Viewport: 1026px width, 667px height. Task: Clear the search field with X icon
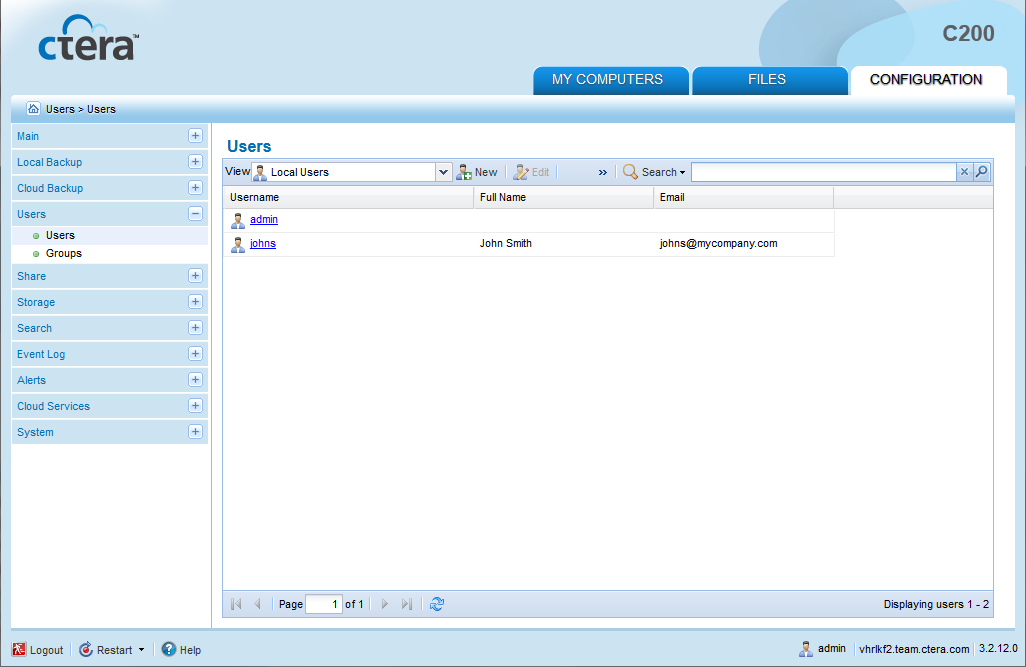965,172
